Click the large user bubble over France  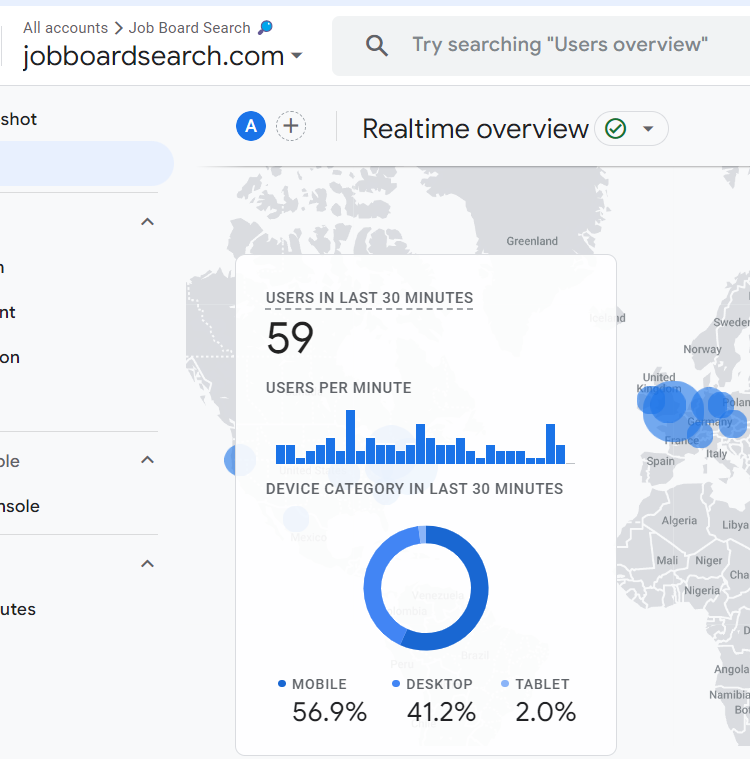[672, 411]
